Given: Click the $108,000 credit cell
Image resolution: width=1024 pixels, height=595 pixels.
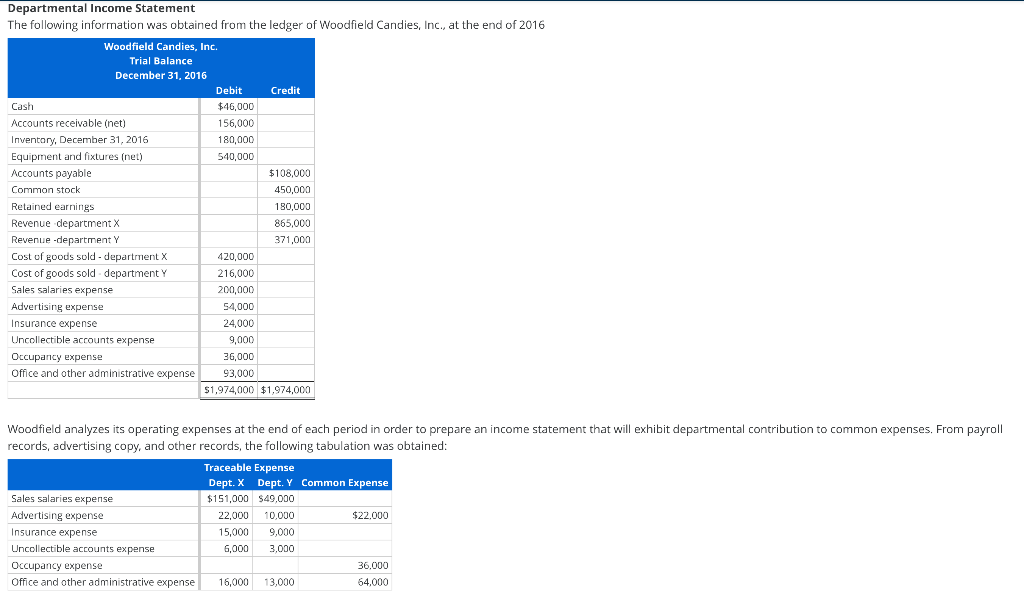Looking at the screenshot, I should [290, 173].
